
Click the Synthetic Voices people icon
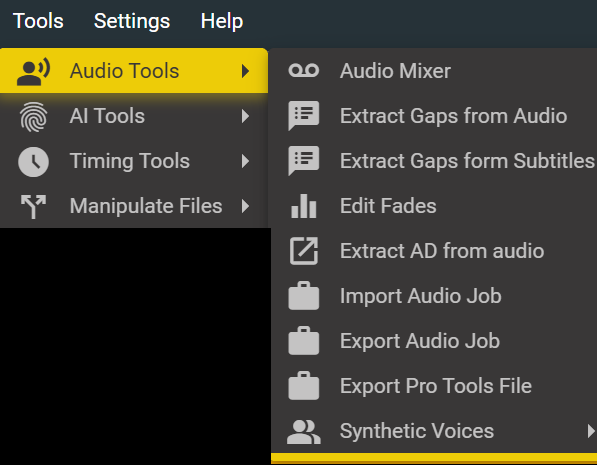(x=303, y=432)
